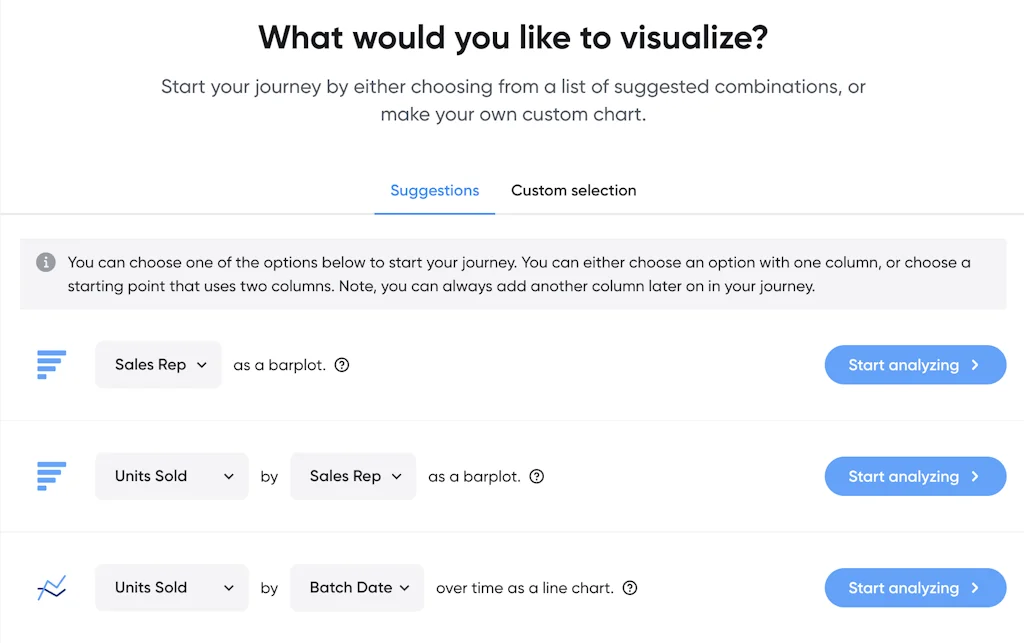
Task: Select the Suggestions tab
Action: (x=434, y=190)
